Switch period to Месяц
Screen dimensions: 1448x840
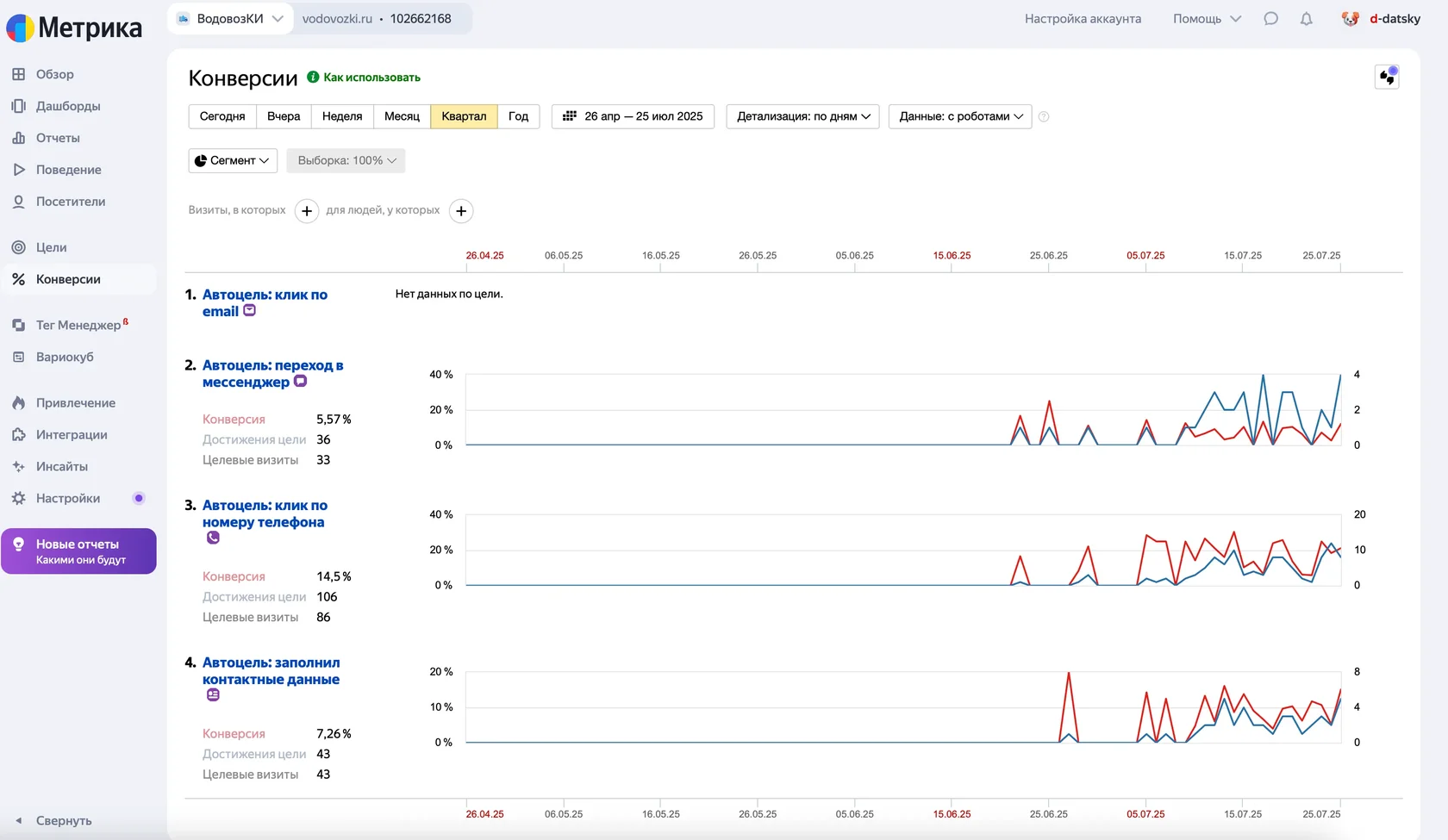pos(402,116)
